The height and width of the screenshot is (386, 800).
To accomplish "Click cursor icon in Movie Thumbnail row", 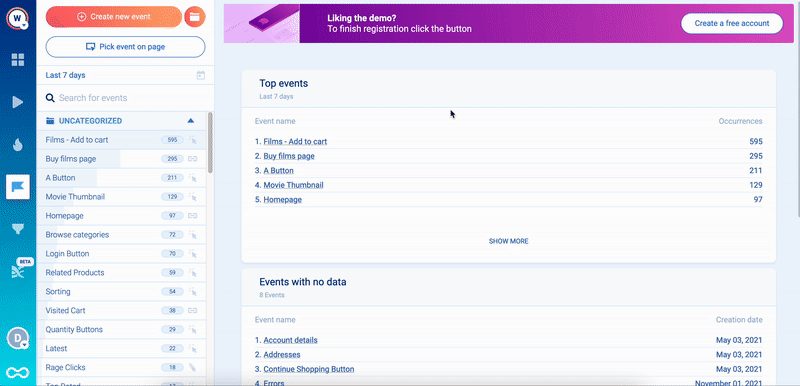I will coord(192,197).
